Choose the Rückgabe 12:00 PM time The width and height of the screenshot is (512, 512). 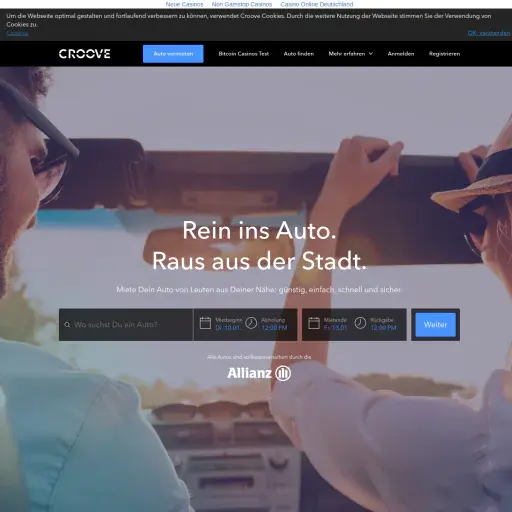(x=384, y=328)
